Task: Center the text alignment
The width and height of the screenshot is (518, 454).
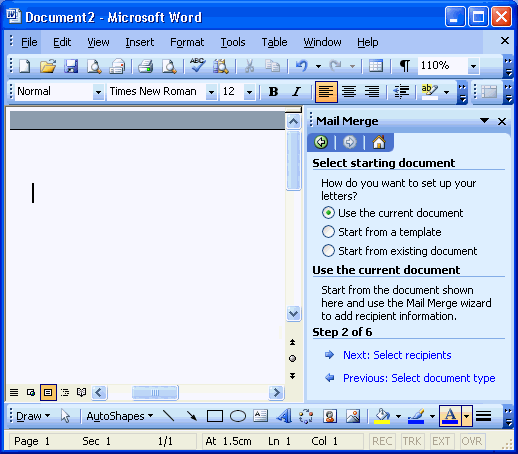Action: click(349, 91)
